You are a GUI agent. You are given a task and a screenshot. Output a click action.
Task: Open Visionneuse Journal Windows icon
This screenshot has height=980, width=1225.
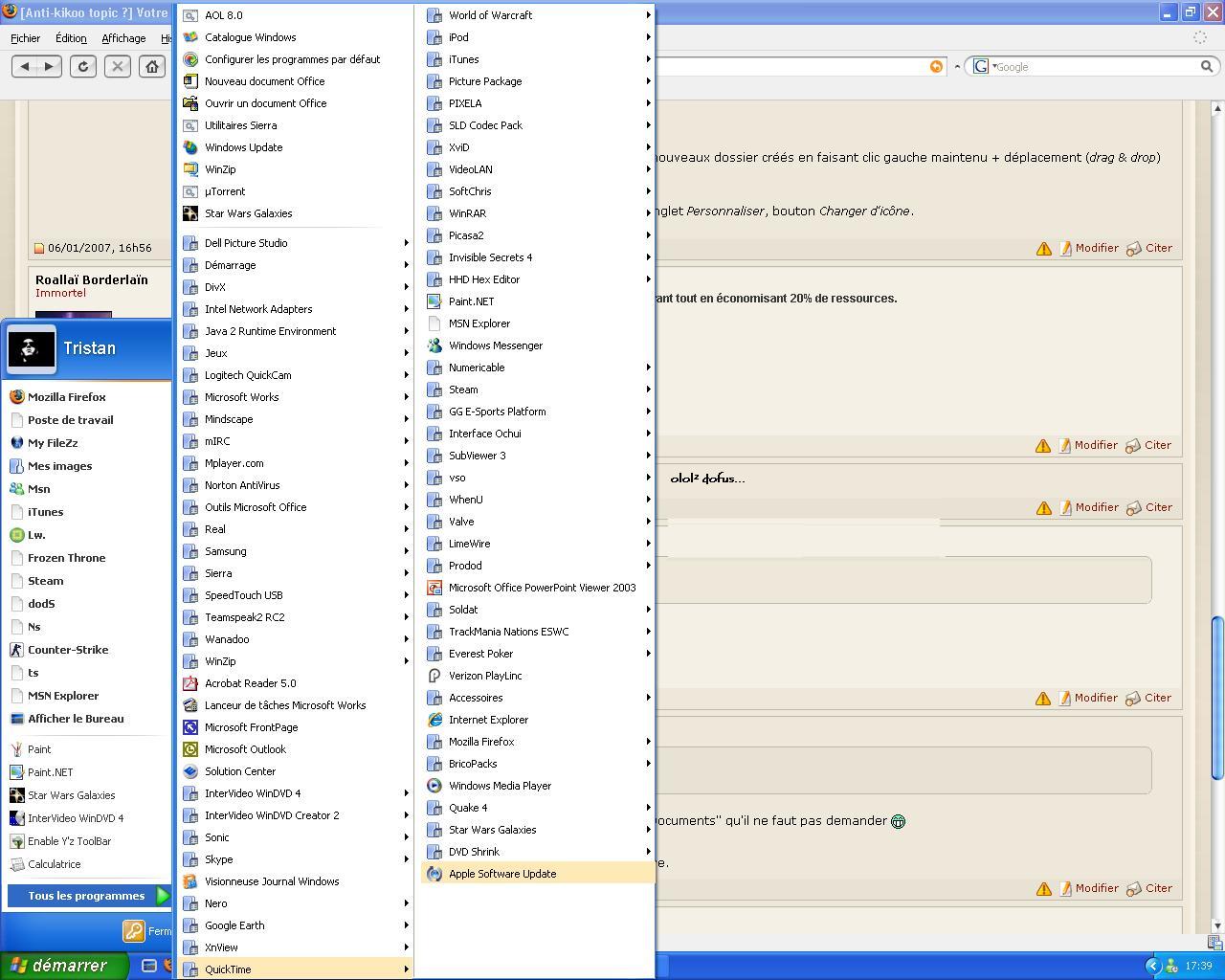[190, 881]
